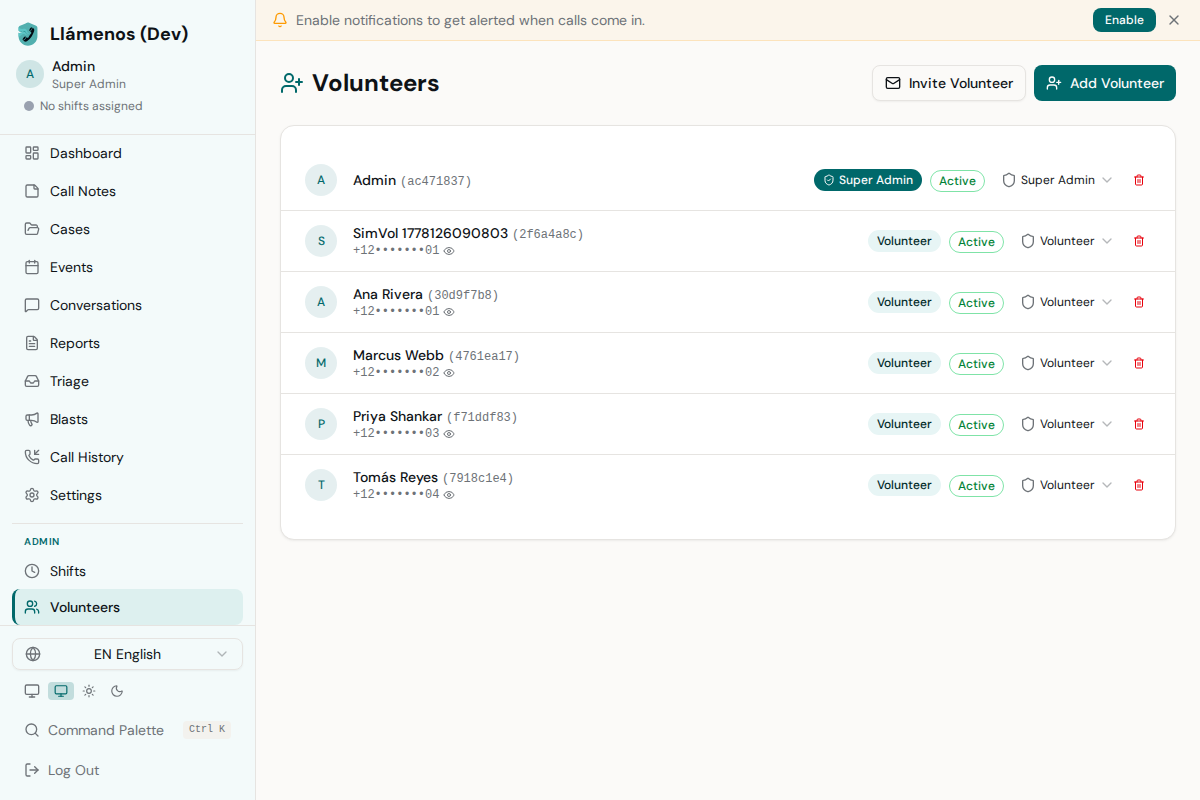
Task: Click the Events calendar icon
Action: tap(32, 267)
